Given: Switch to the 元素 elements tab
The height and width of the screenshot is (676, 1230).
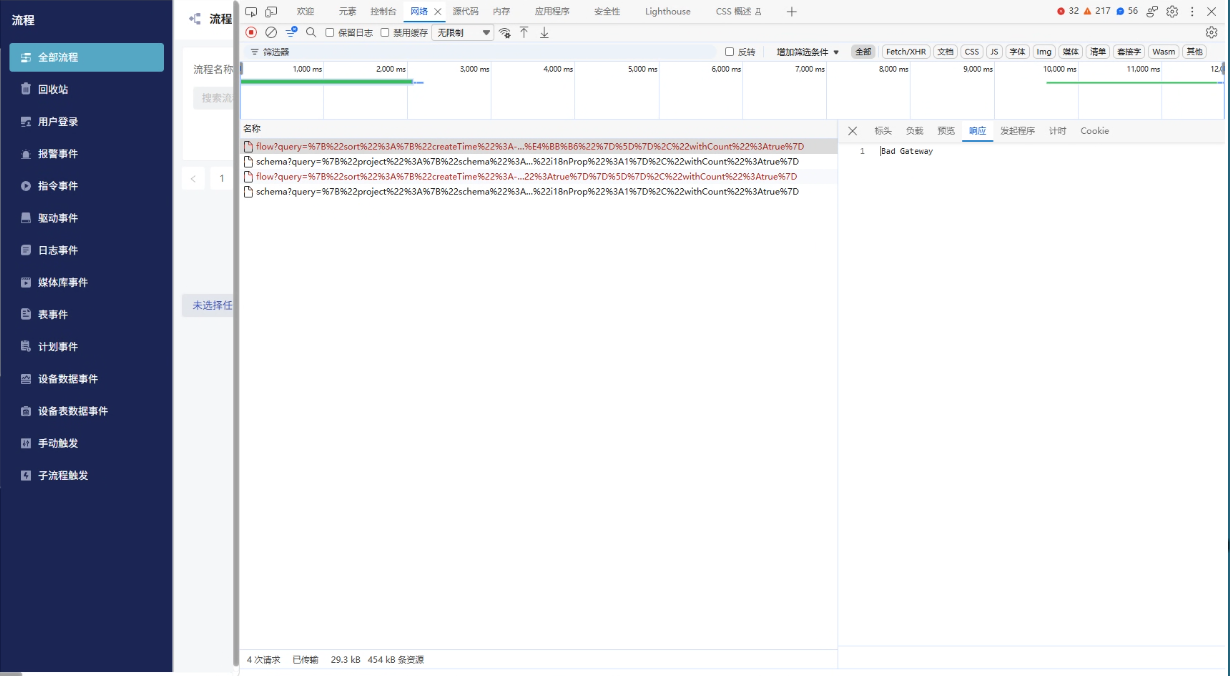Looking at the screenshot, I should pos(347,11).
